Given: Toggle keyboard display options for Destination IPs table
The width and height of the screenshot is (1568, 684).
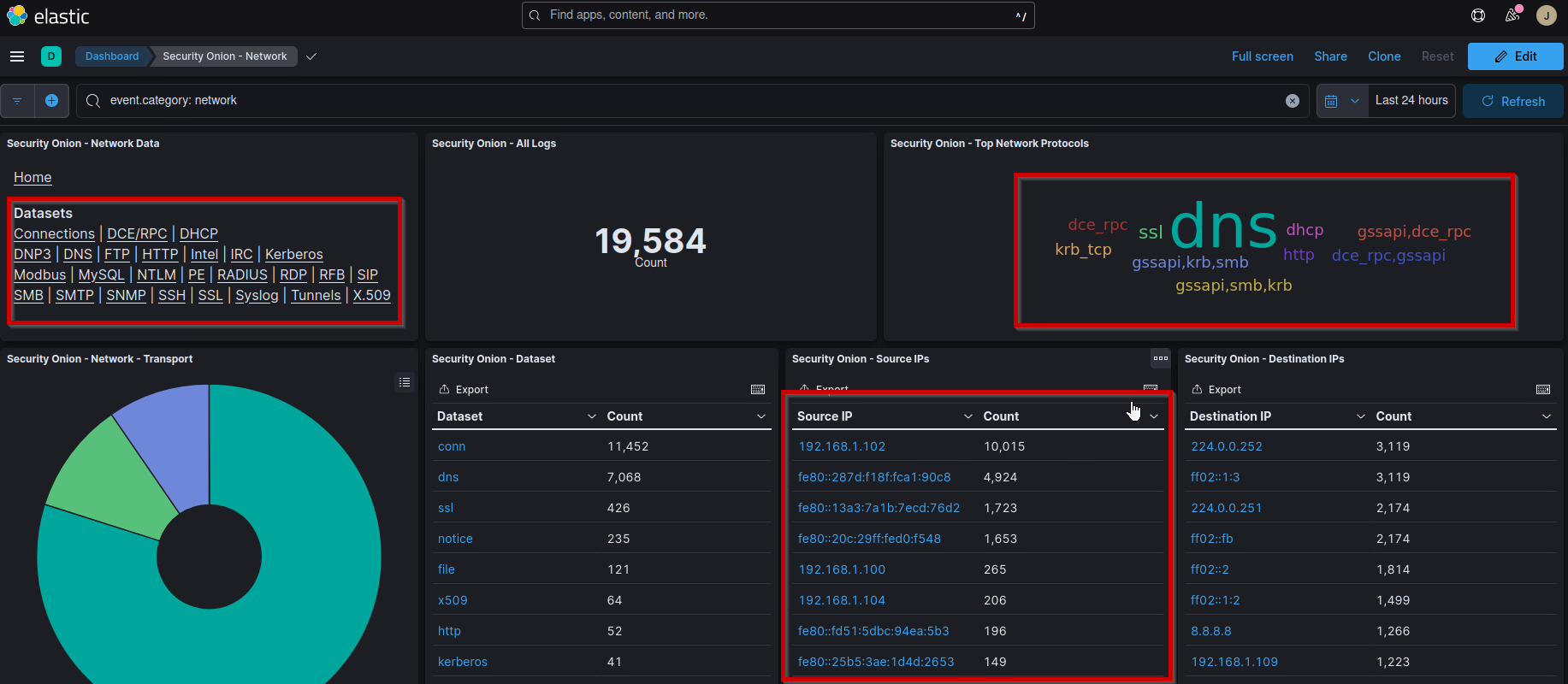Looking at the screenshot, I should pyautogui.click(x=1542, y=390).
